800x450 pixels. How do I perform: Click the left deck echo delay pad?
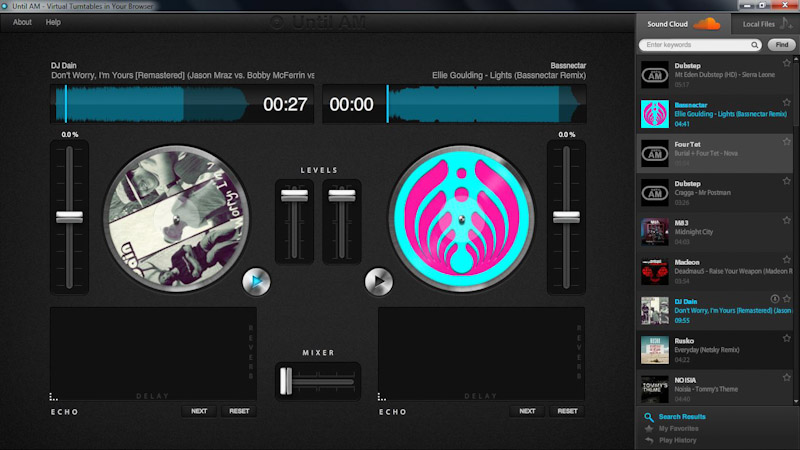(x=153, y=354)
